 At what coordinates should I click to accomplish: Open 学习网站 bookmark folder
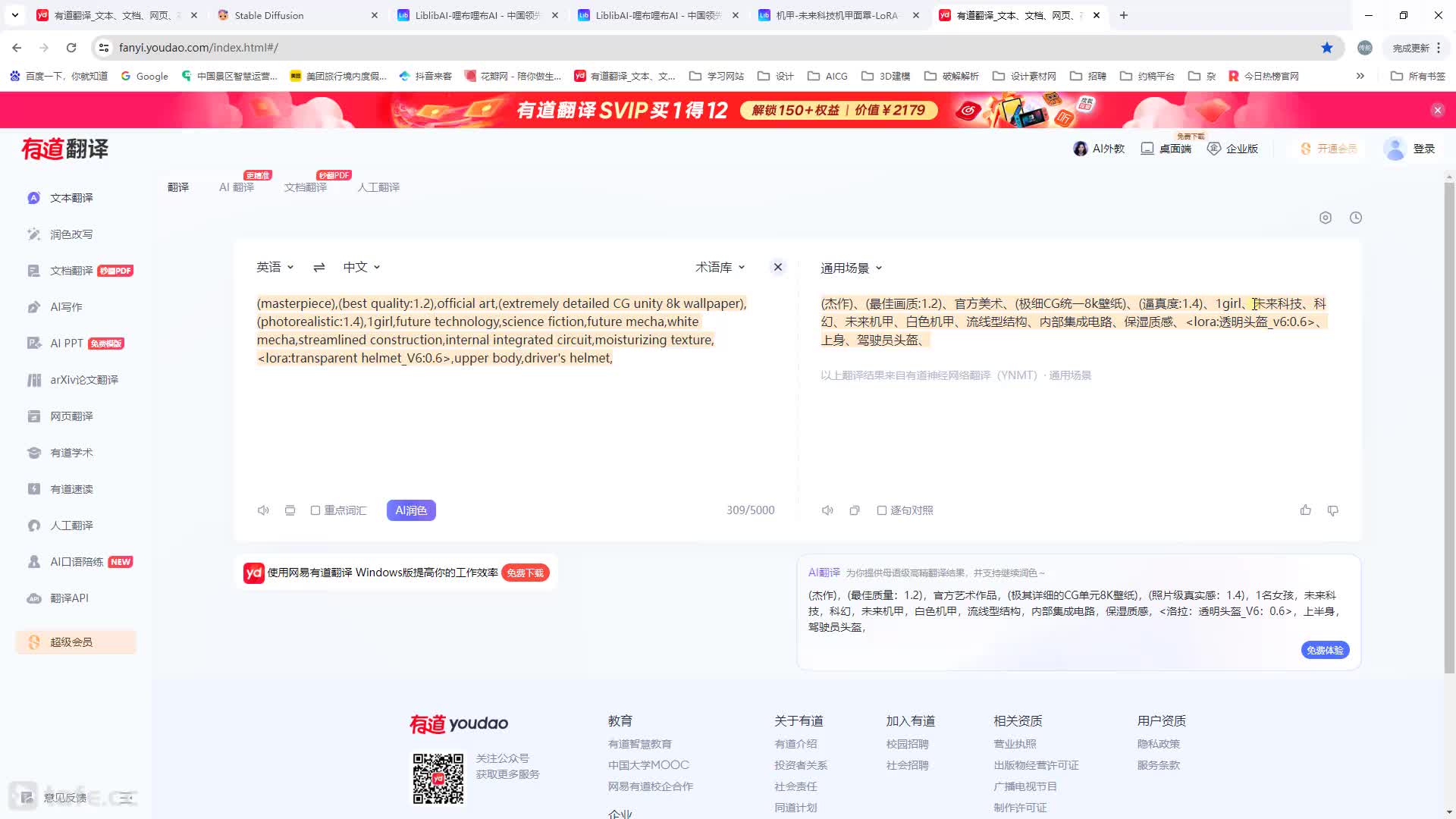click(x=717, y=76)
